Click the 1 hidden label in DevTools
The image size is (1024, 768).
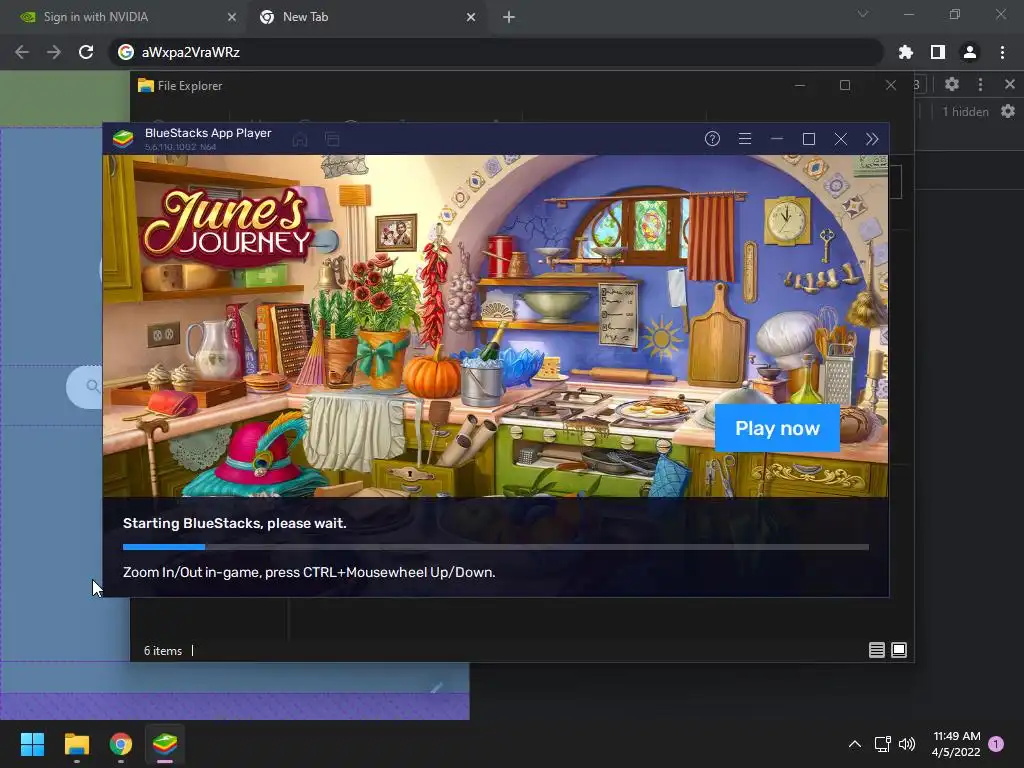tap(965, 112)
